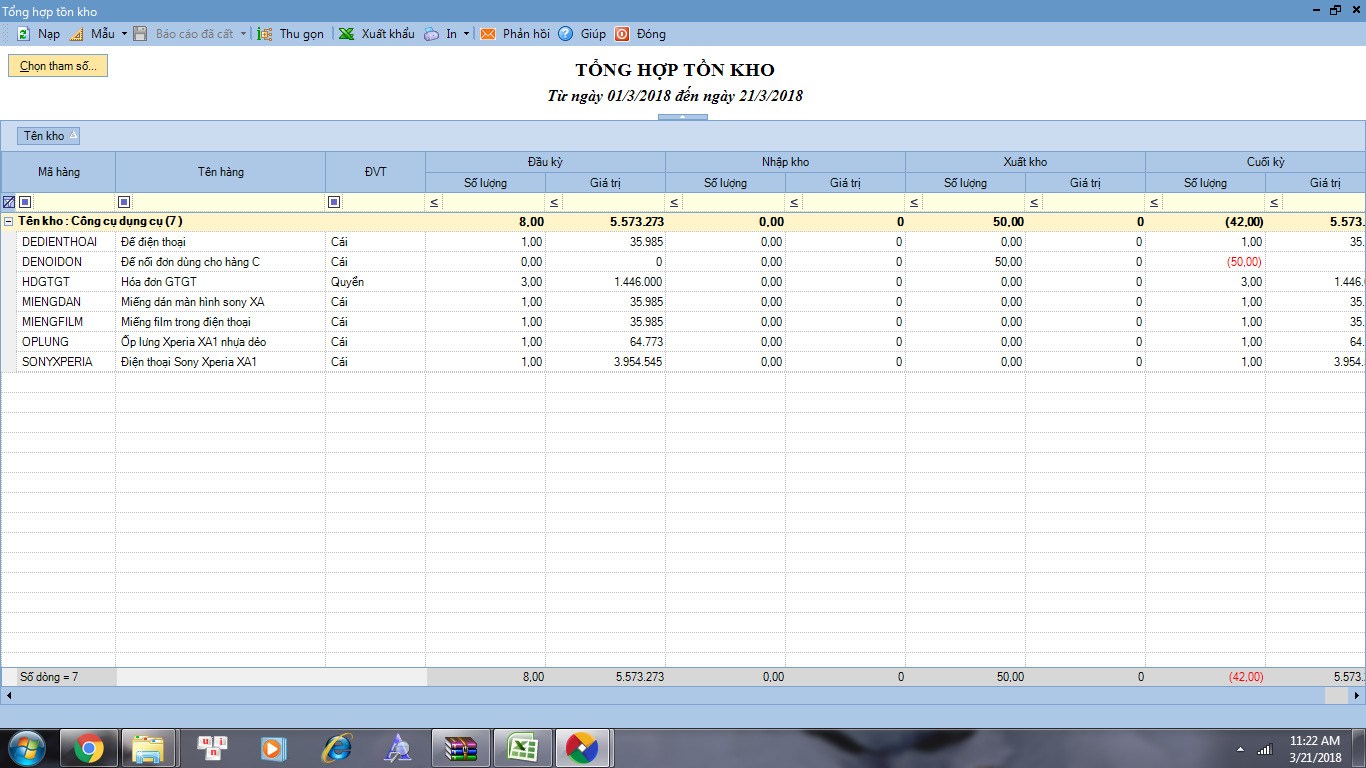The image size is (1366, 768).
Task: Click the Mẫu template ruler icon
Action: tap(76, 34)
